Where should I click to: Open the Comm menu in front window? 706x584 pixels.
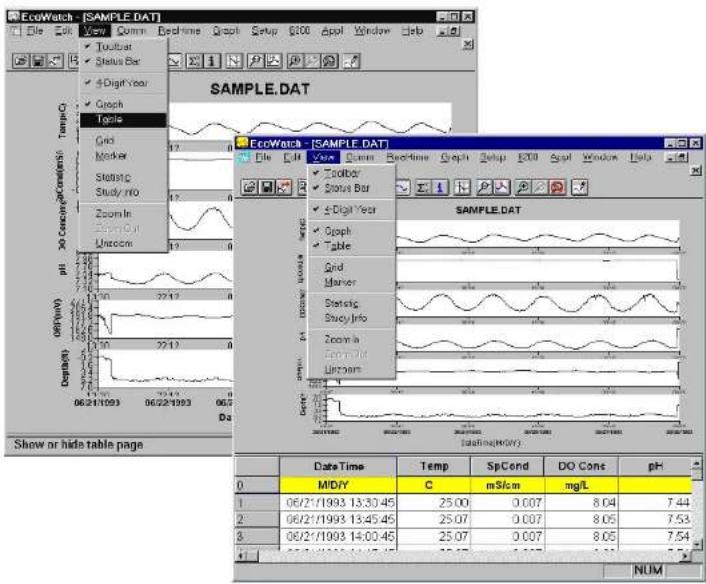[x=360, y=157]
